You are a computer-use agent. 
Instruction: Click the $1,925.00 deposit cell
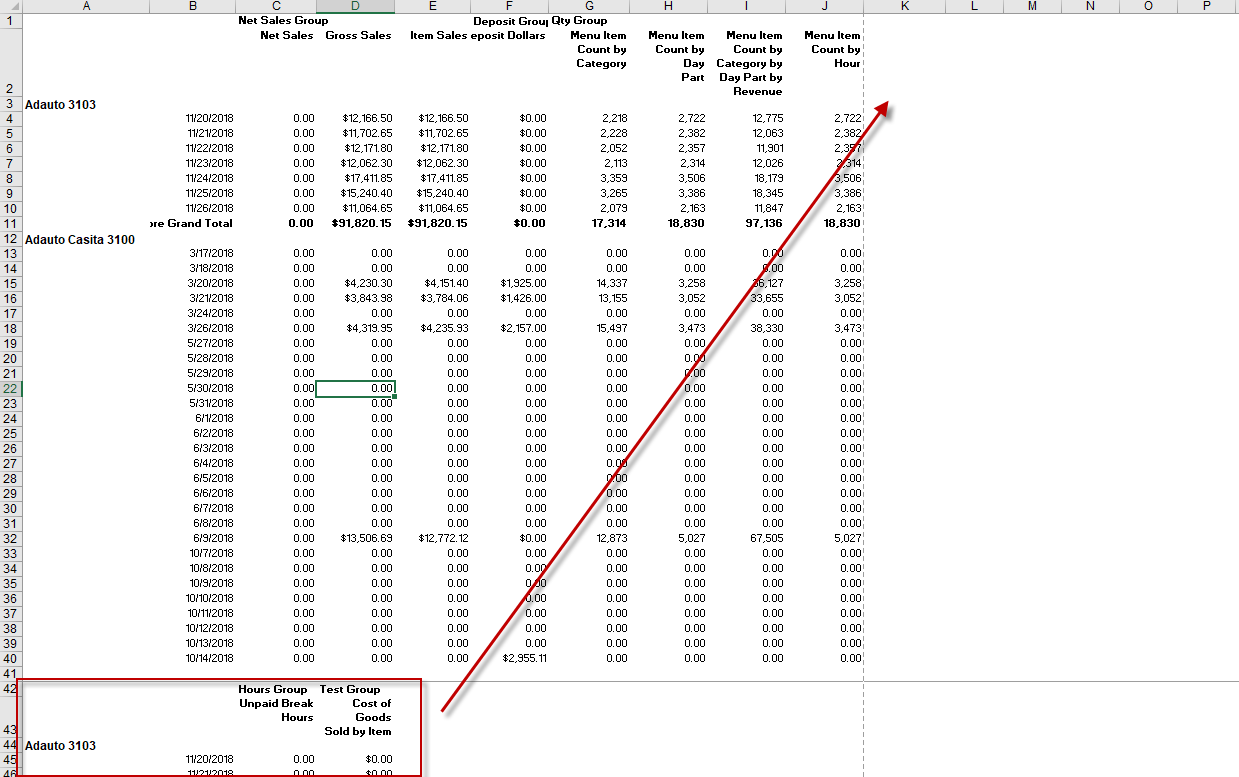click(x=523, y=283)
